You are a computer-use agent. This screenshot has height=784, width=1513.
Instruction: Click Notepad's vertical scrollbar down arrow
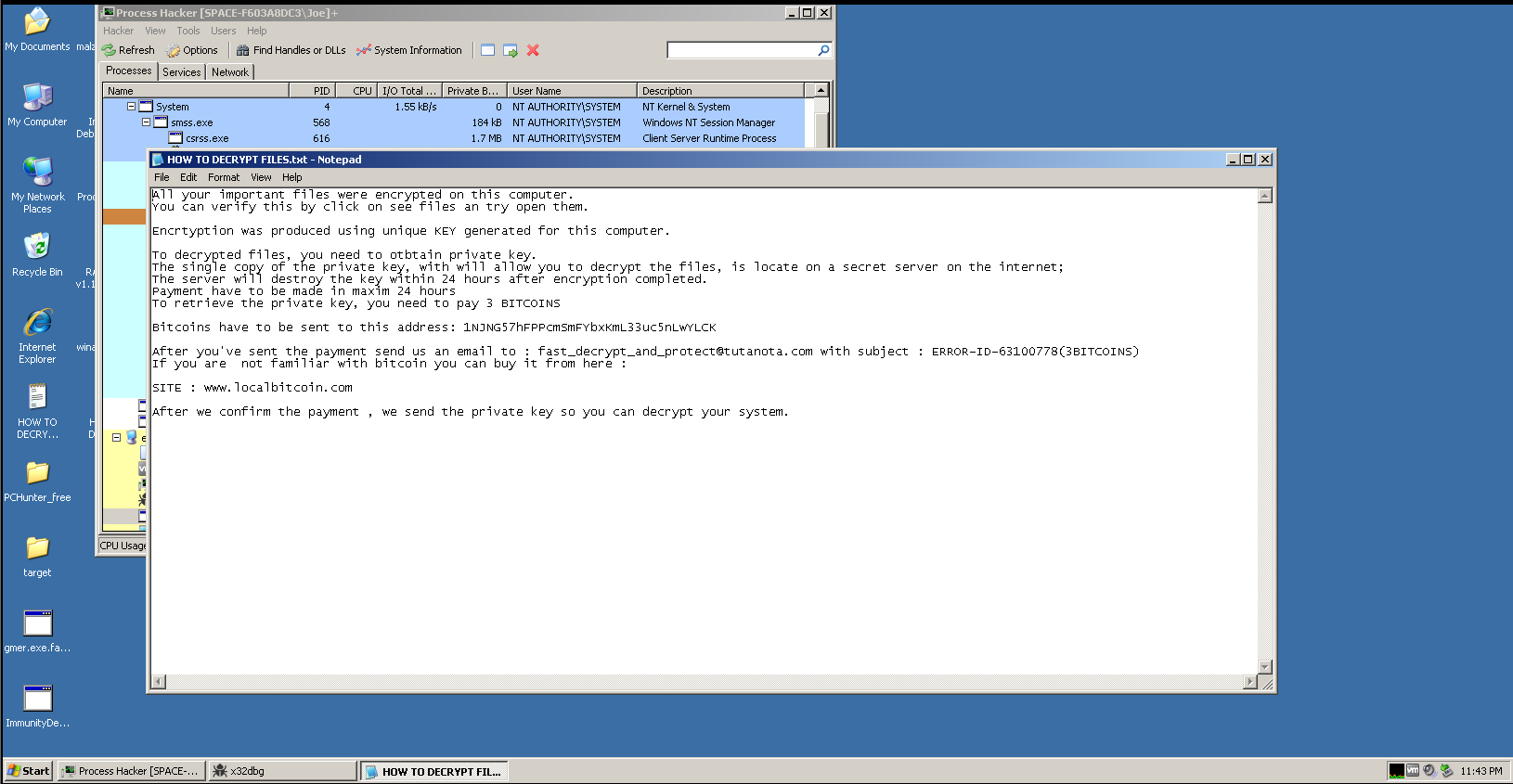(1264, 667)
